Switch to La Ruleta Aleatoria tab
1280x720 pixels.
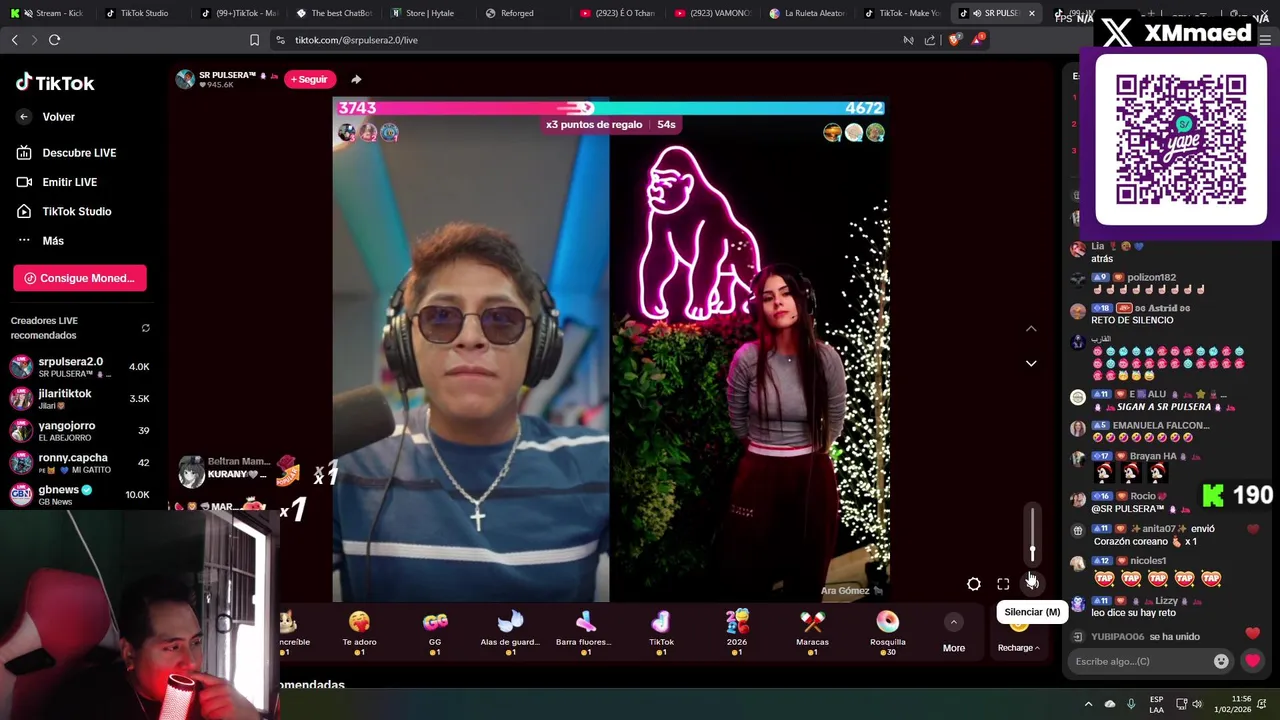807,13
